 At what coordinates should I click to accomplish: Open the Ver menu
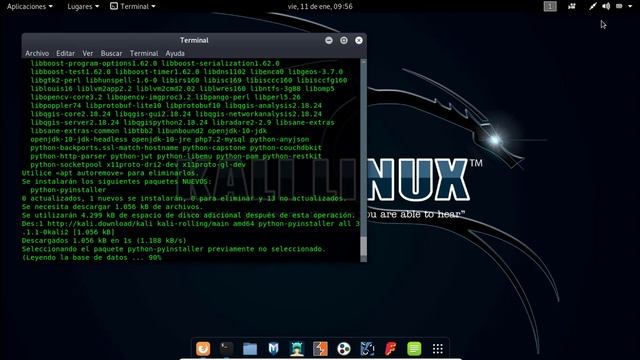point(87,53)
